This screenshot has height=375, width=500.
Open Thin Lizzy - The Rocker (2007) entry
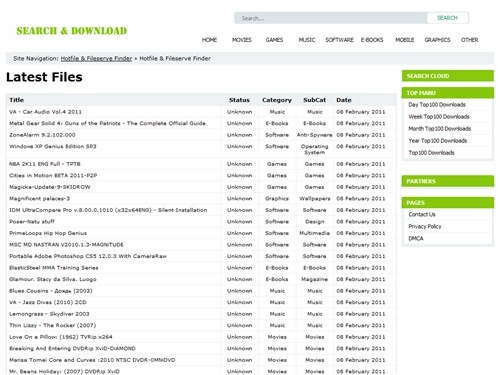tap(52, 325)
